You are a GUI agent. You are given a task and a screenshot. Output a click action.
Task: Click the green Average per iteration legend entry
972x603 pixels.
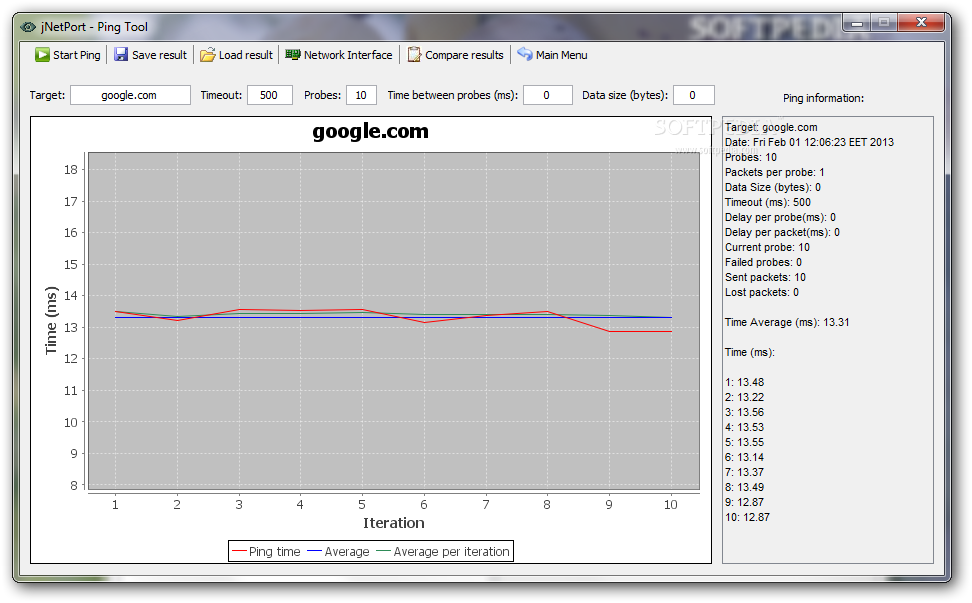tap(443, 552)
